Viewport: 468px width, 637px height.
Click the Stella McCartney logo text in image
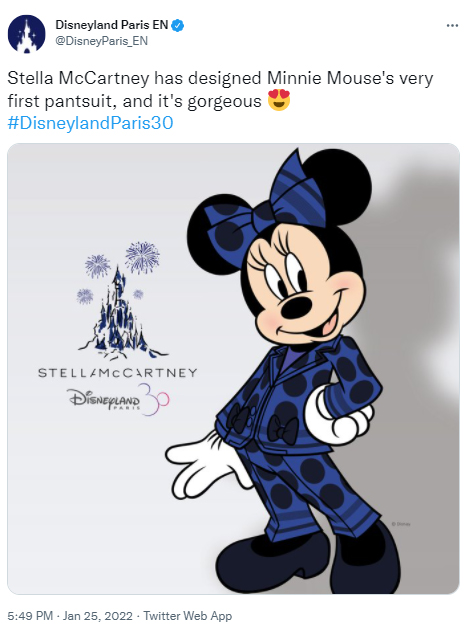pos(117,373)
